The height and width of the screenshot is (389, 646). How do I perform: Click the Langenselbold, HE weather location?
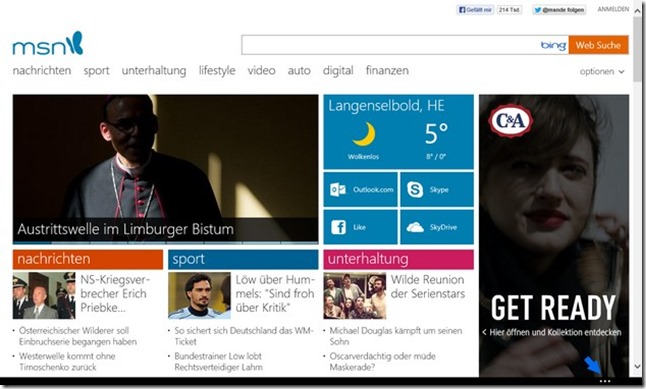[x=386, y=106]
